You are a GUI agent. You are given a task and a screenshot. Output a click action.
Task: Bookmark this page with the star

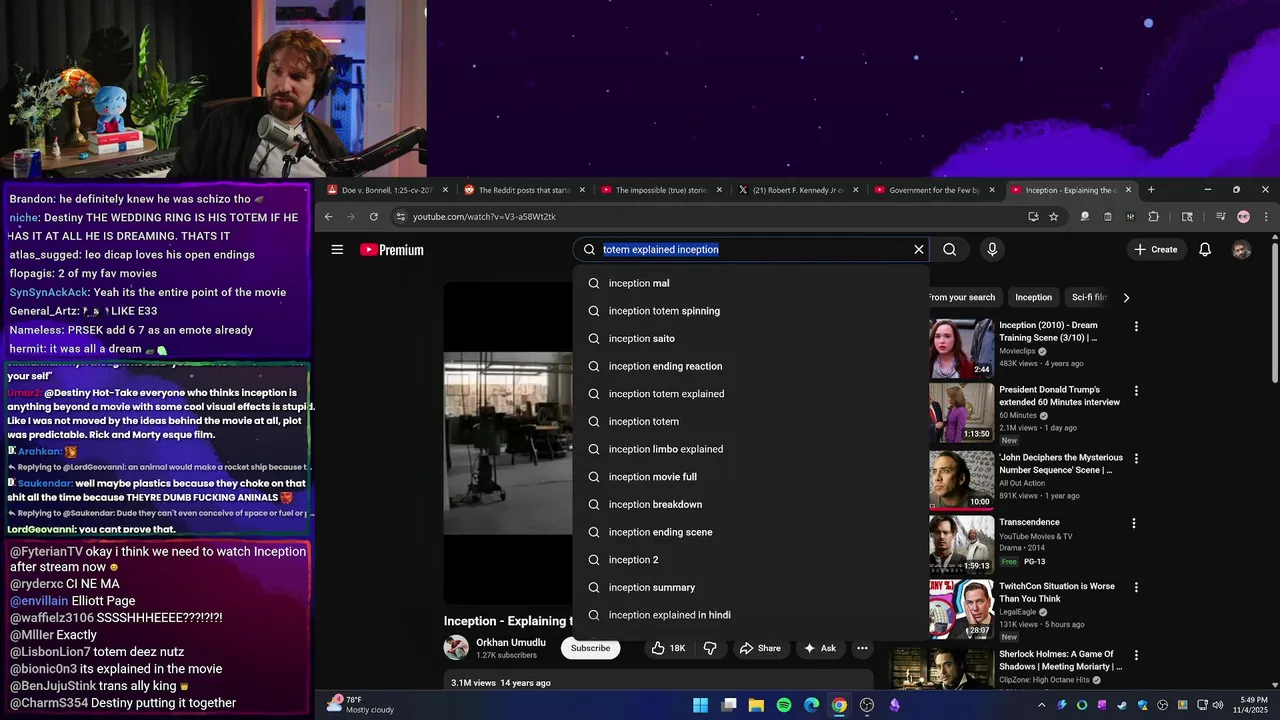point(1054,217)
